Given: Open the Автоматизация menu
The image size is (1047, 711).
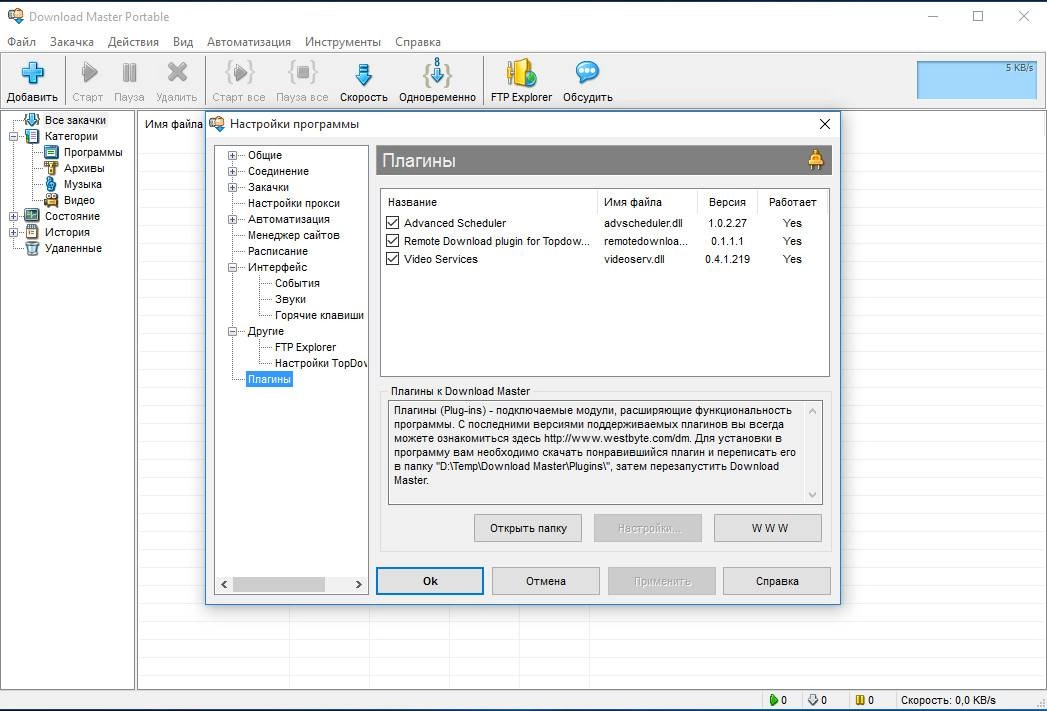Looking at the screenshot, I should [248, 42].
